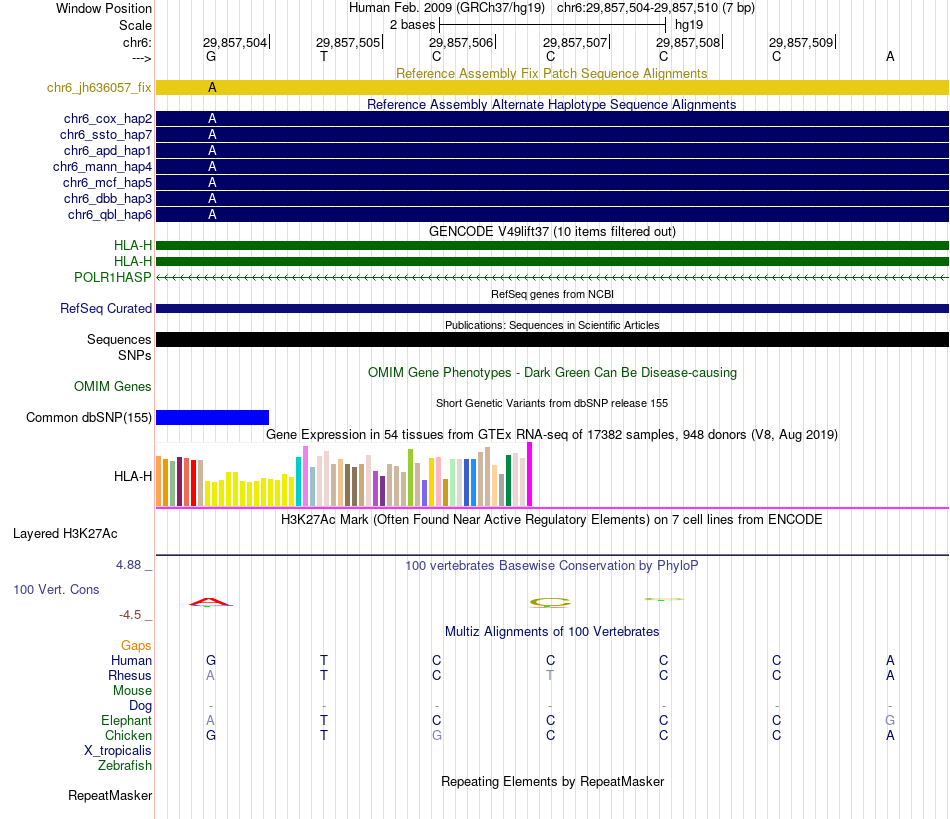This screenshot has height=819, width=950.
Task: Click the Elephant G in the last column
Action: [x=890, y=720]
